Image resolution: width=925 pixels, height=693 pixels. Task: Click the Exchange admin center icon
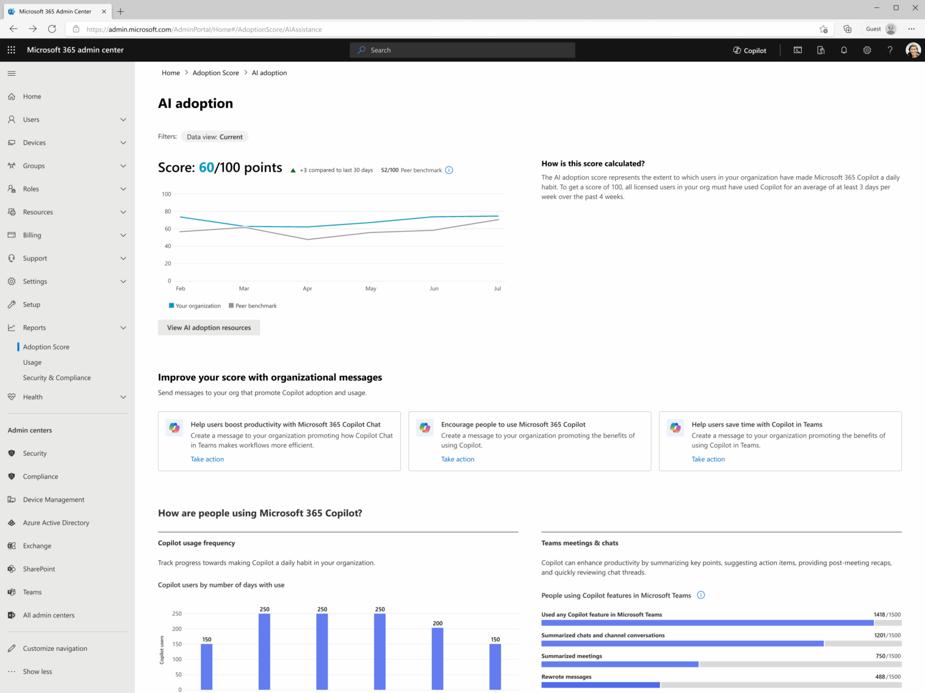pyautogui.click(x=11, y=546)
